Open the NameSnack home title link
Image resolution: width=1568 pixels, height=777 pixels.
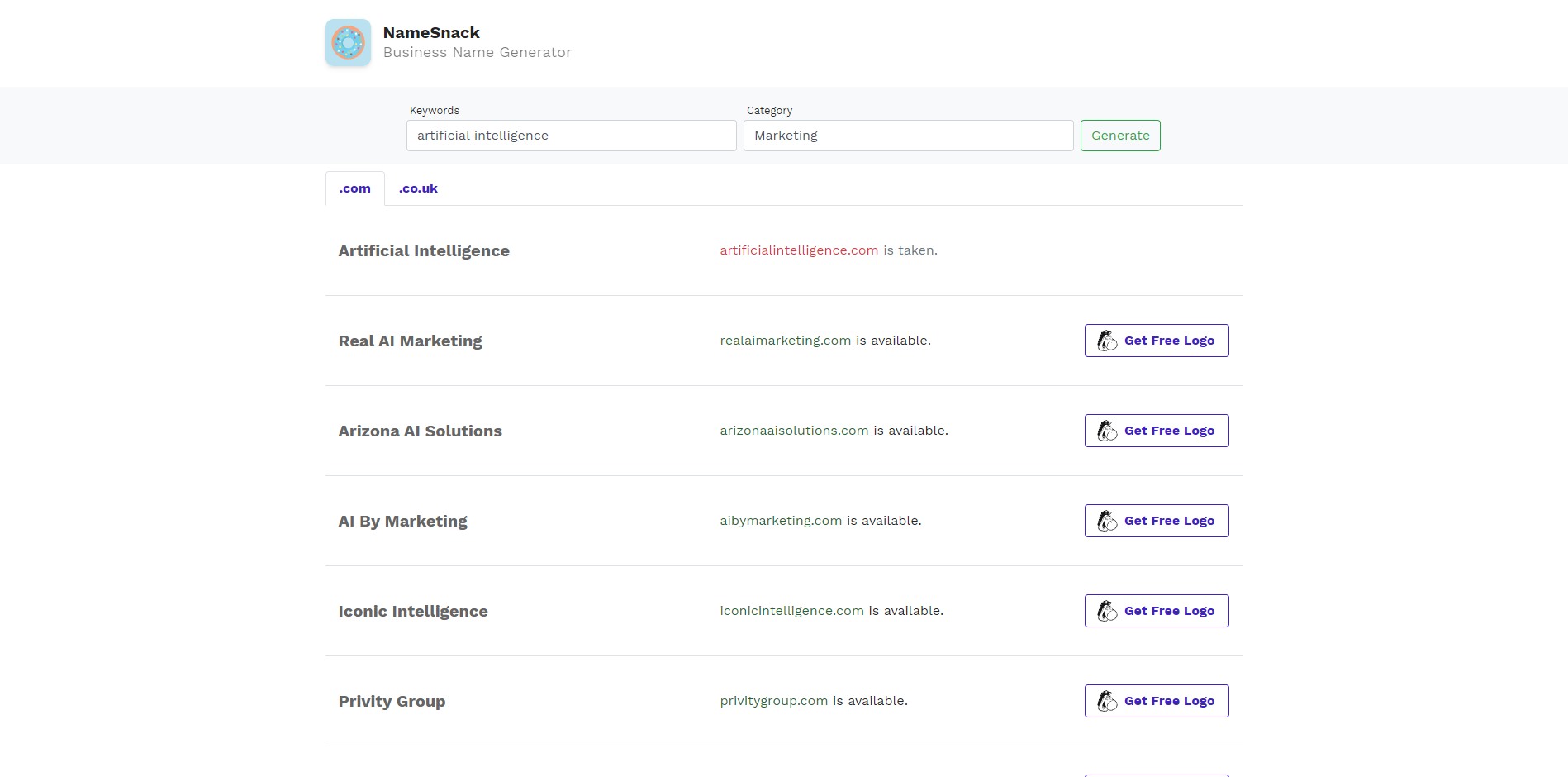431,32
